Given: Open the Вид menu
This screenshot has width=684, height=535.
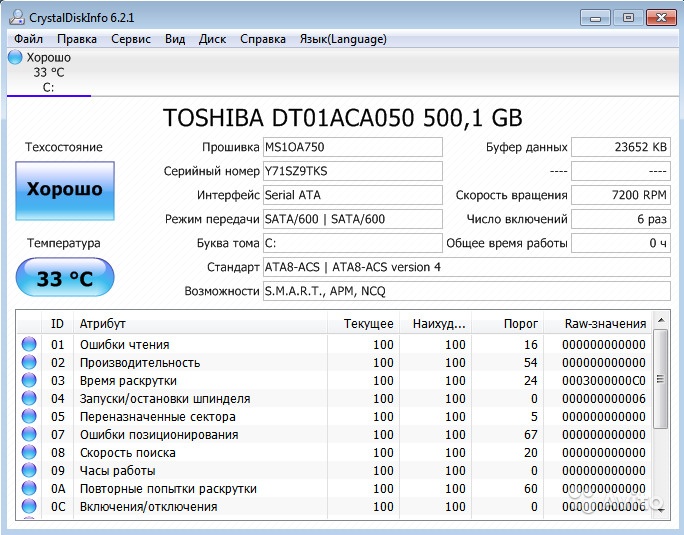Looking at the screenshot, I should (175, 39).
